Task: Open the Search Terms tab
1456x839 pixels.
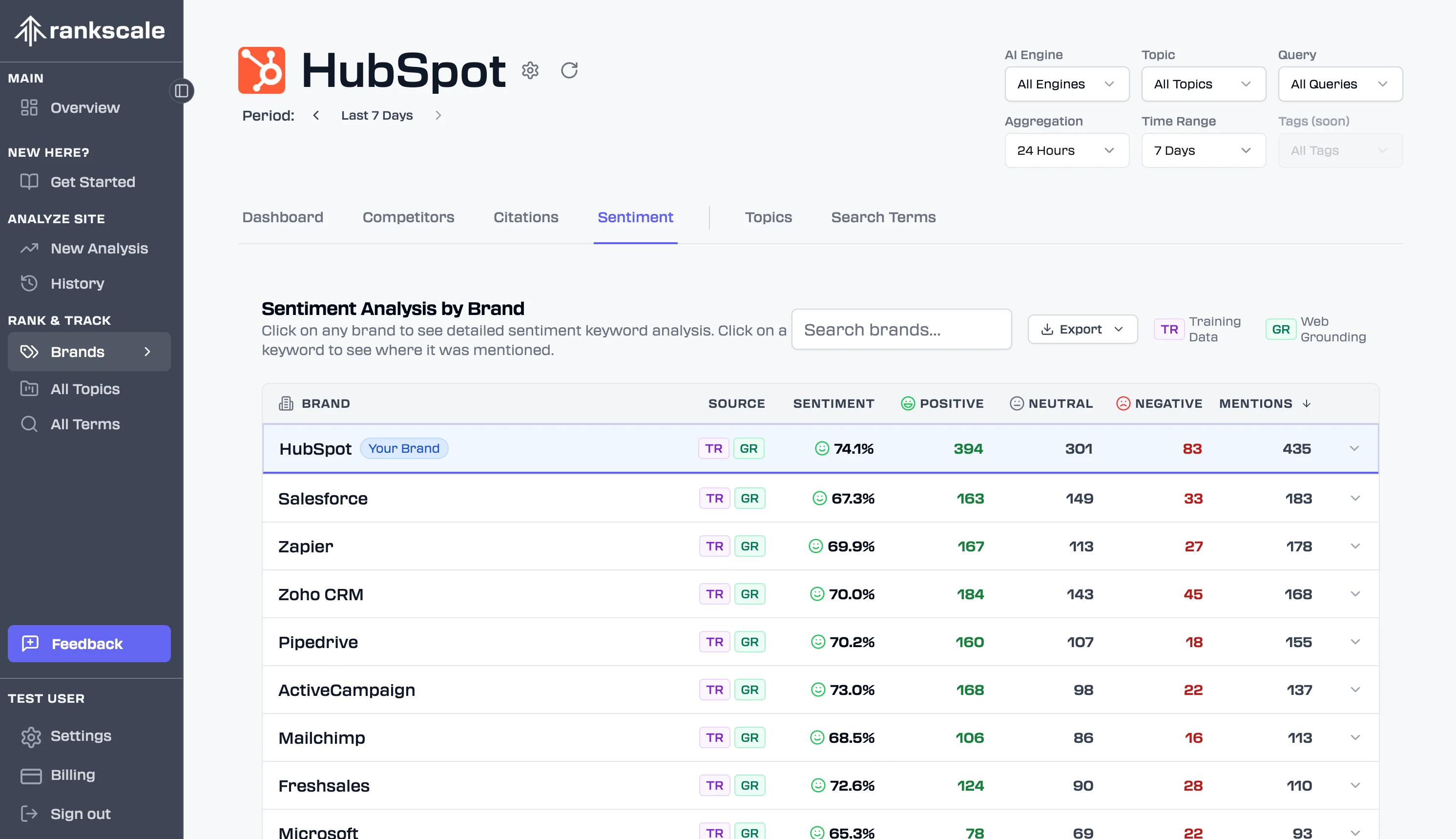Action: tap(883, 217)
